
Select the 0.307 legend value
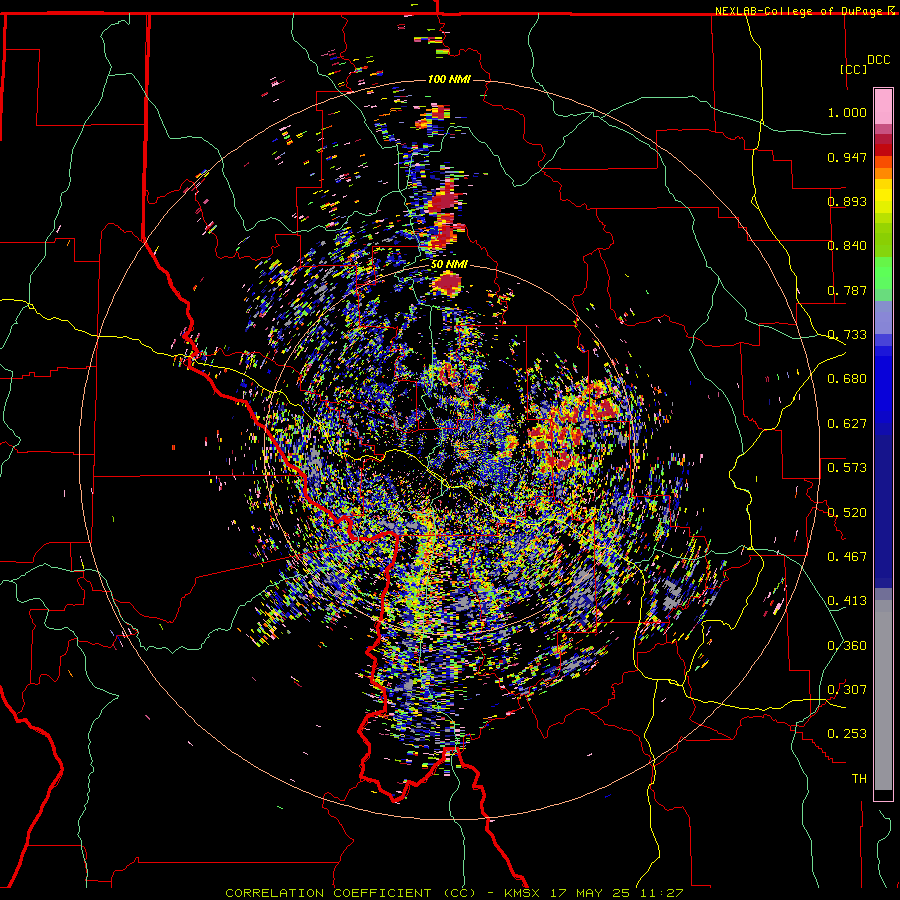click(x=847, y=690)
